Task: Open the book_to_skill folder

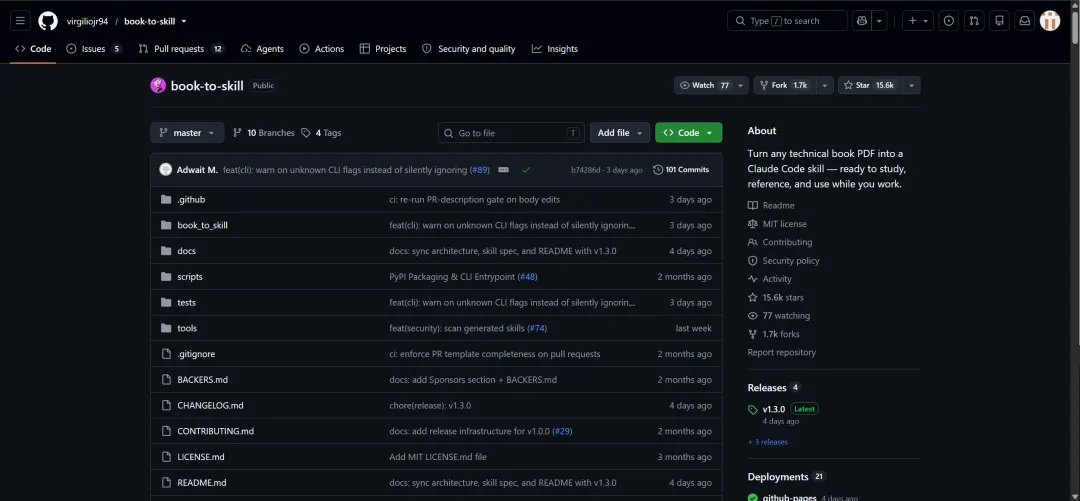Action: 202,225
